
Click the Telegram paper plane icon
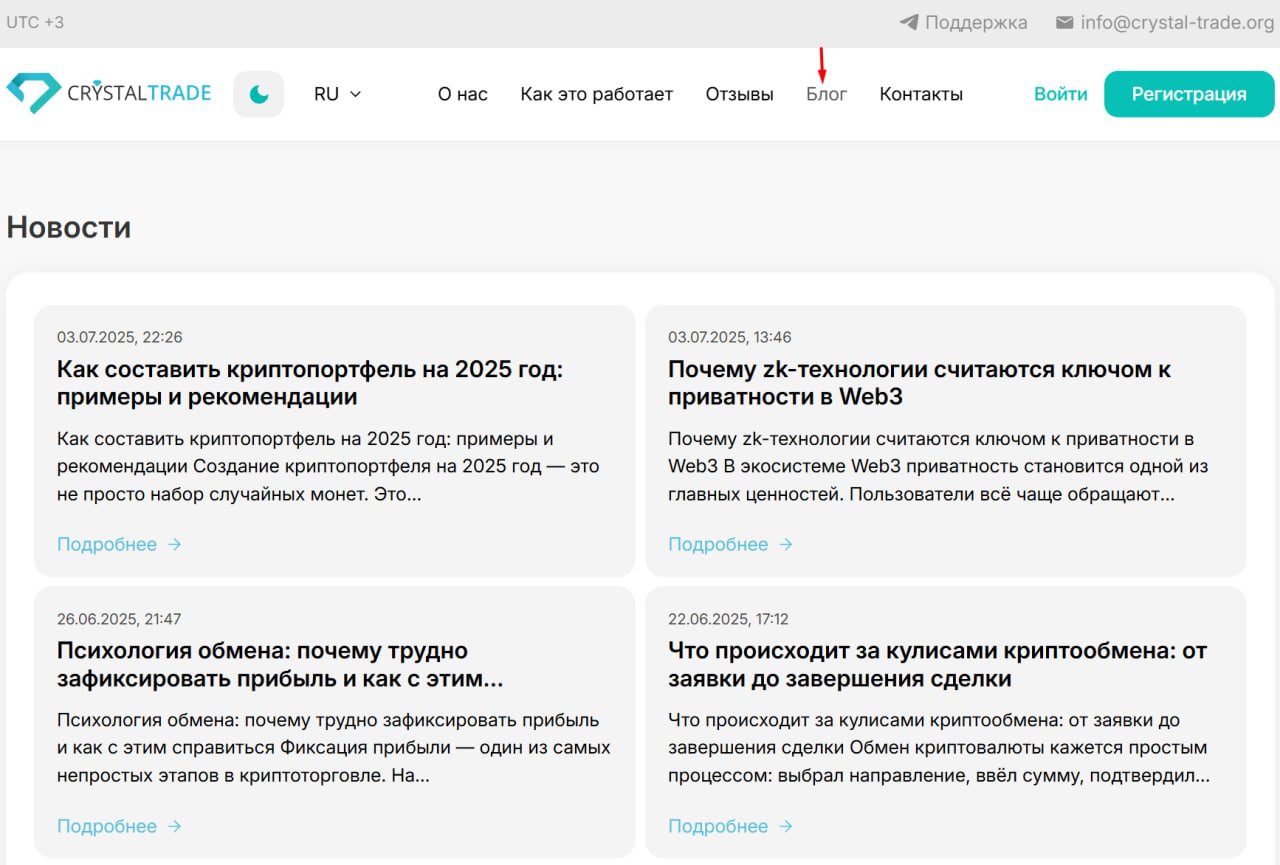click(908, 22)
